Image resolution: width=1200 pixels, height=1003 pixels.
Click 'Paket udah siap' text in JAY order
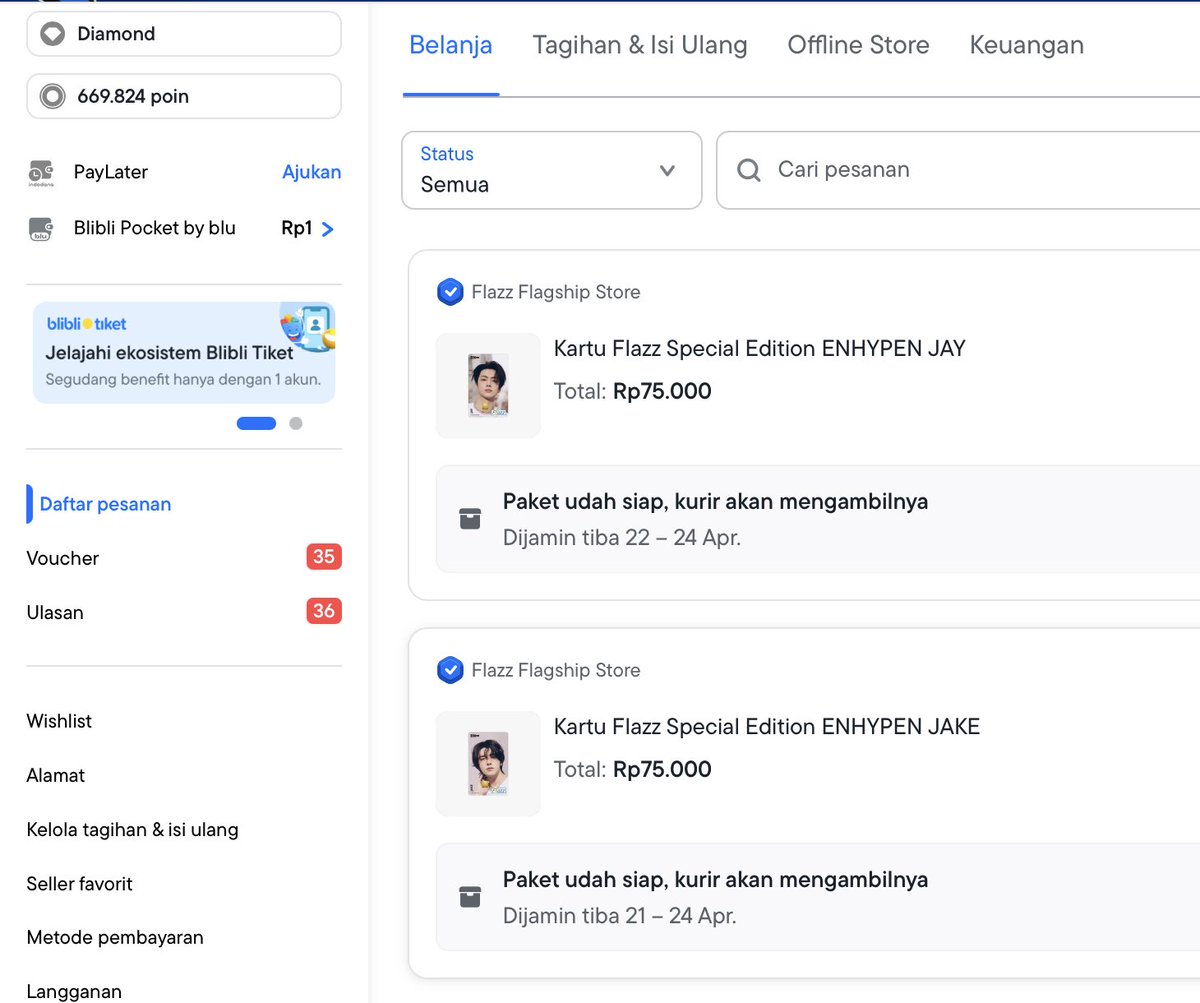click(x=716, y=501)
